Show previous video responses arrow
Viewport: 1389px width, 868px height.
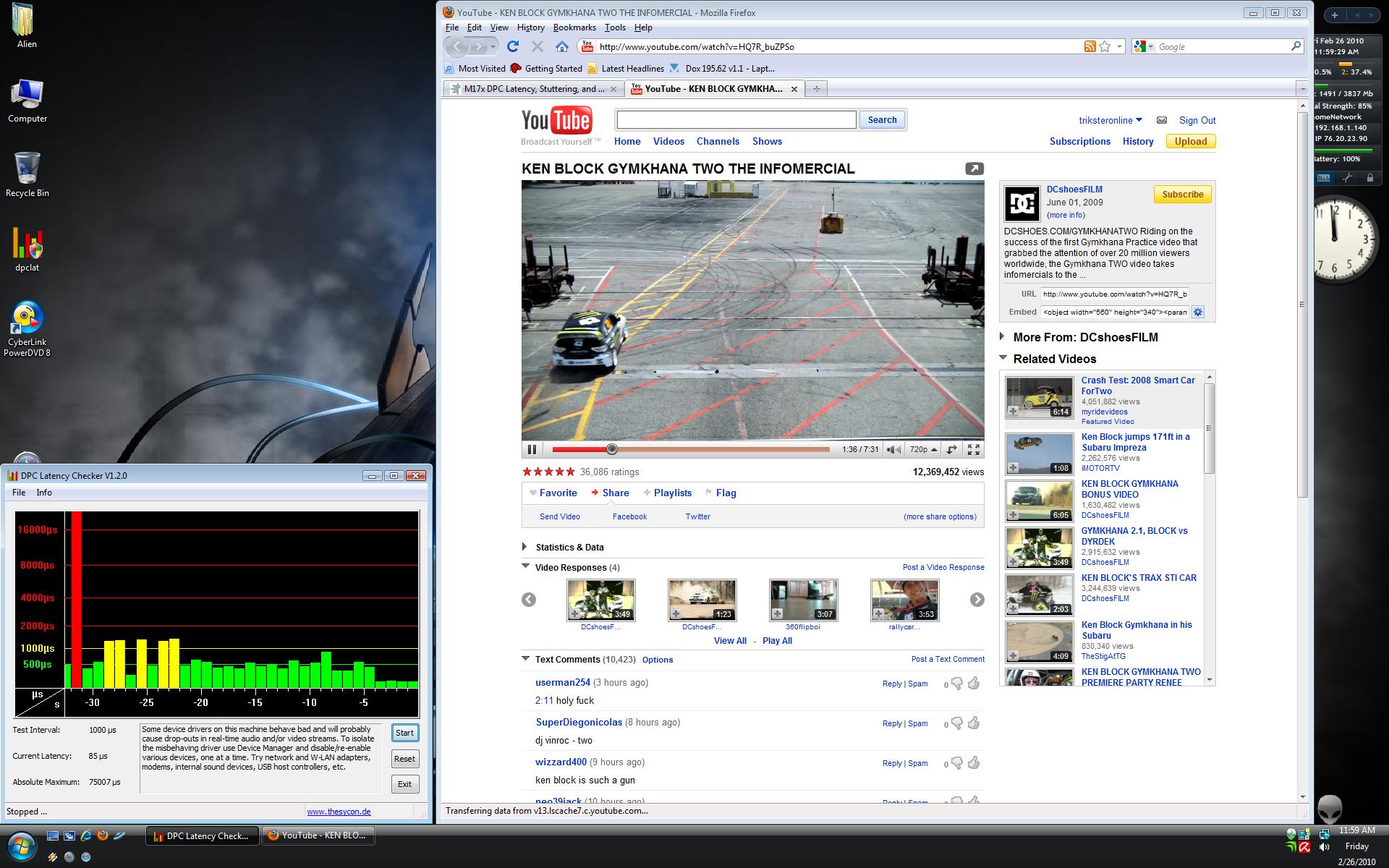pyautogui.click(x=529, y=600)
